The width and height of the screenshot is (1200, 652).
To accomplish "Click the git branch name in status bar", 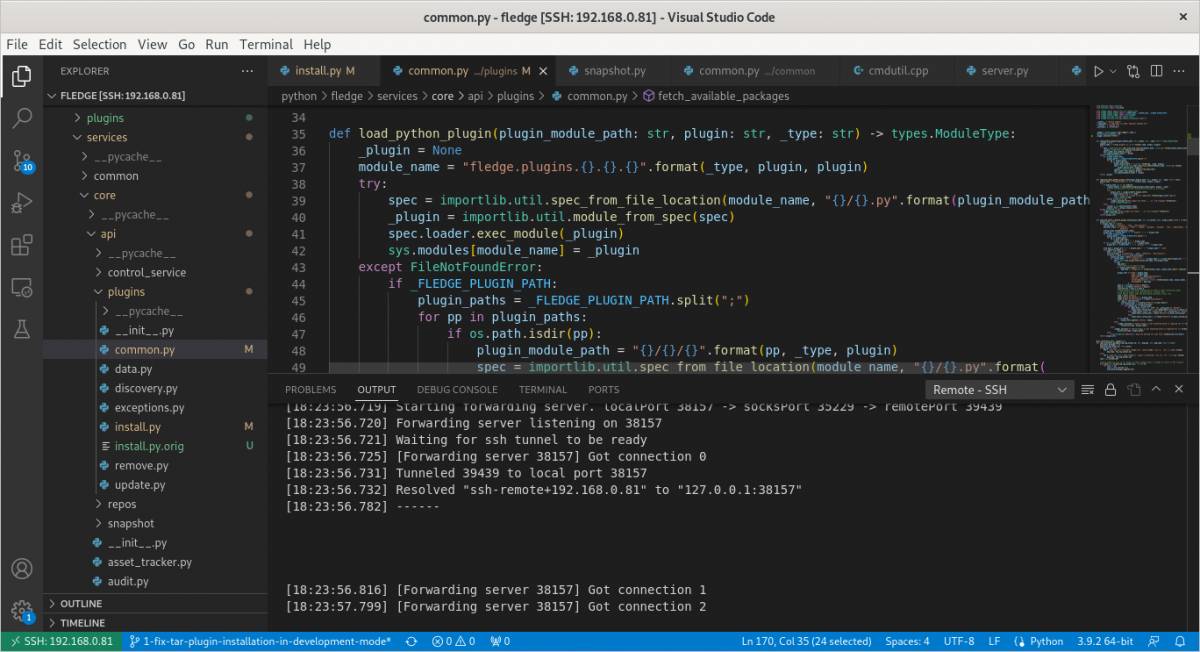I will point(261,641).
